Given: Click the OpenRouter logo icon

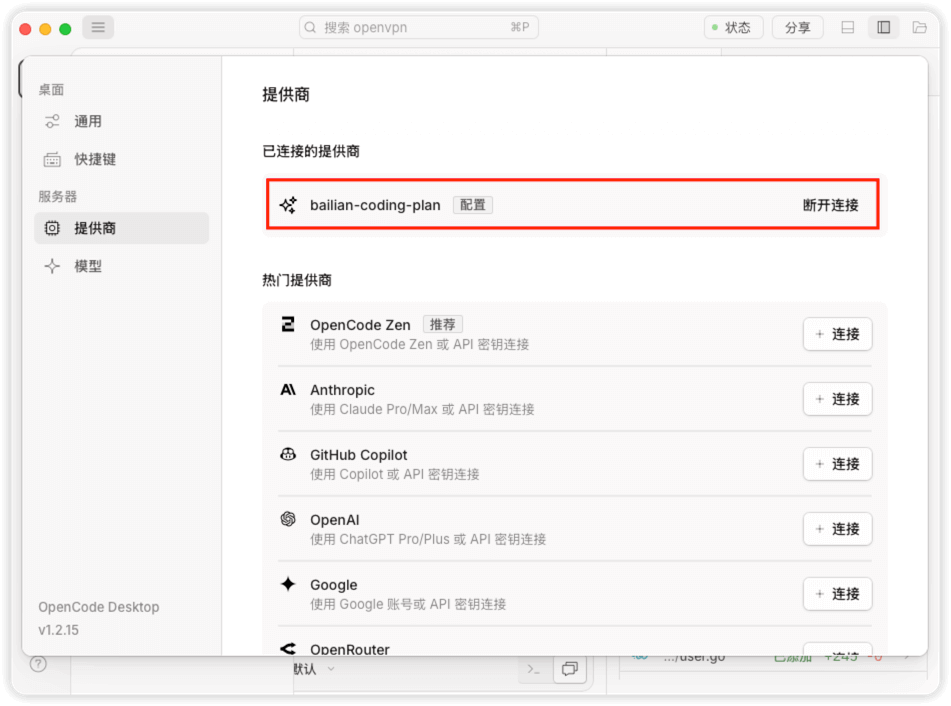Looking at the screenshot, I should (288, 648).
